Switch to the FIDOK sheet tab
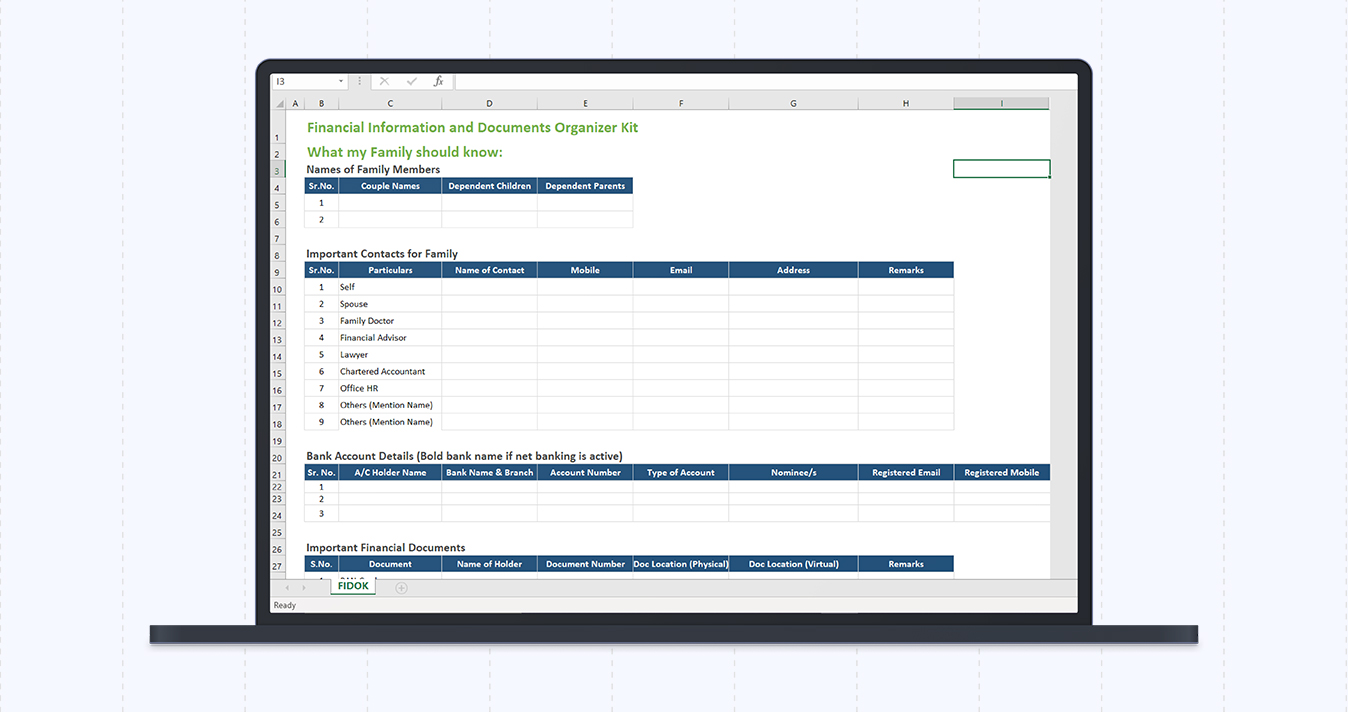Image resolution: width=1348 pixels, height=712 pixels. click(x=353, y=586)
